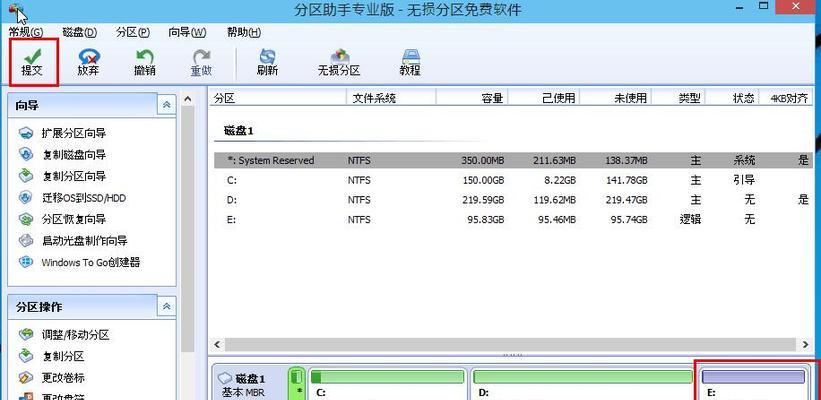Click the 更改卷标 icon
The image size is (821, 400).
[26, 377]
